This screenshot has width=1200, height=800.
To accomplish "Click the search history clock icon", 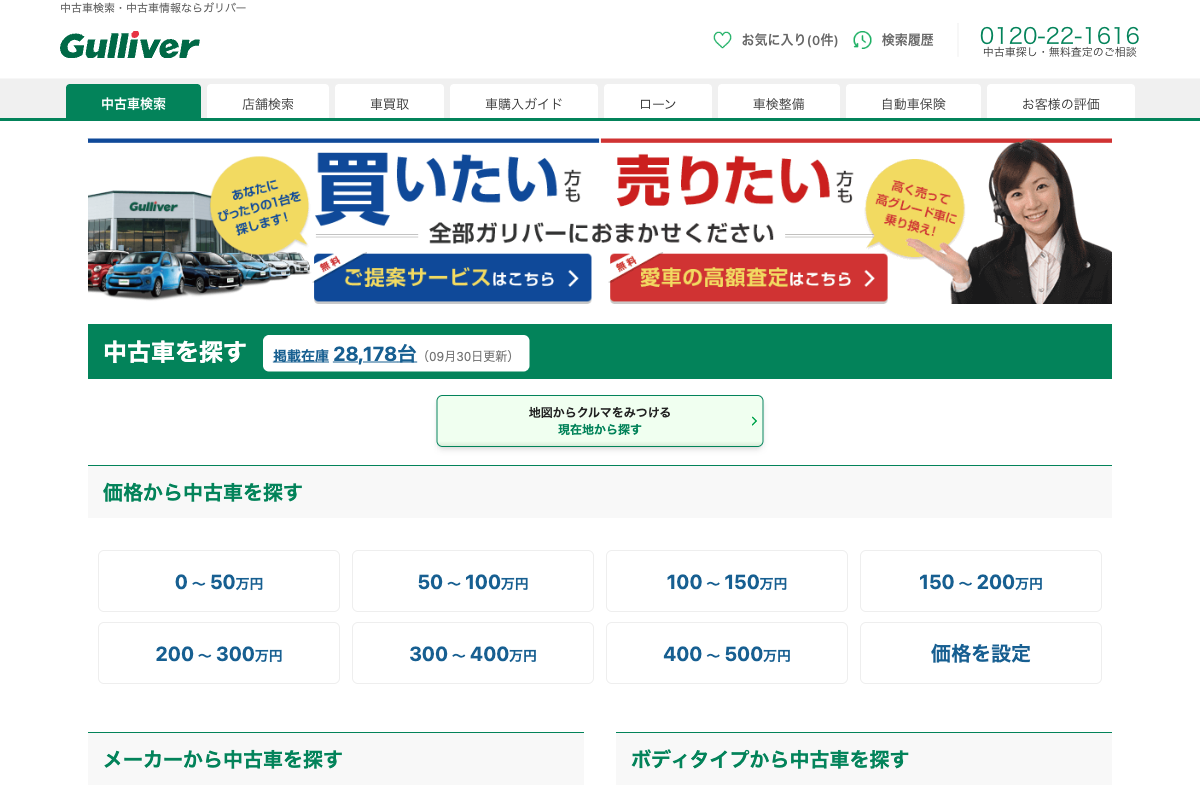I will click(x=862, y=40).
